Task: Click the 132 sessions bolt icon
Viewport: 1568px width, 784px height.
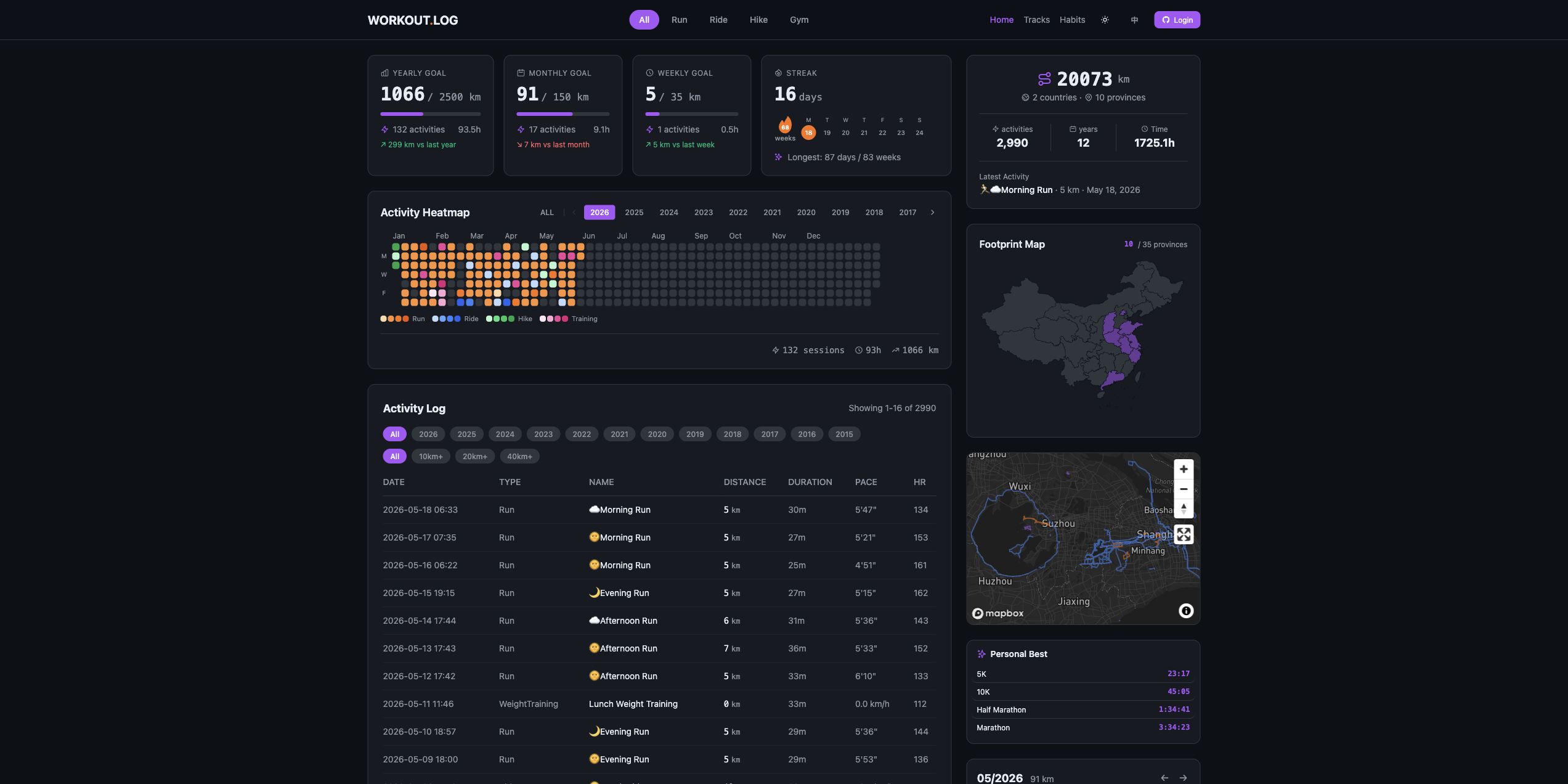Action: coord(776,350)
